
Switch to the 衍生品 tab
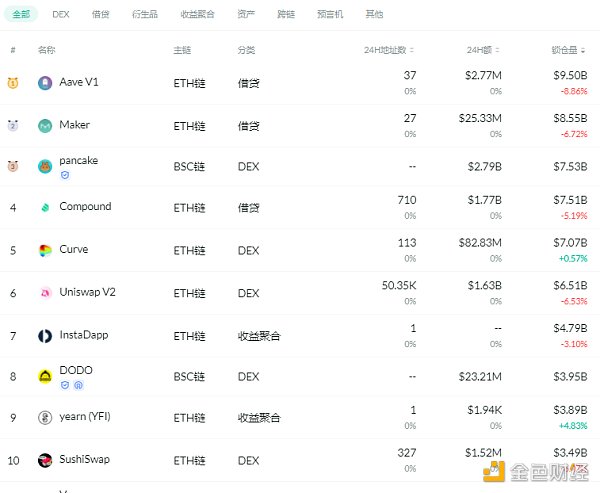coord(145,14)
